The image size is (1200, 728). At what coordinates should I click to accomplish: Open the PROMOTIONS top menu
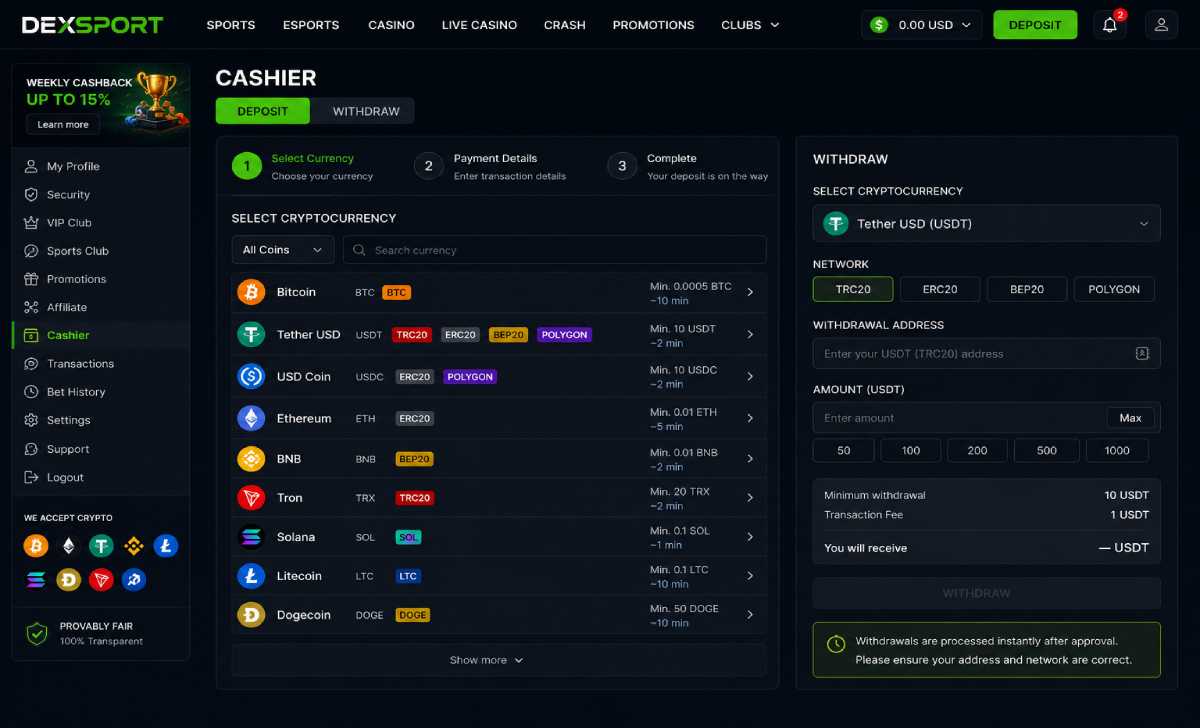(x=653, y=25)
